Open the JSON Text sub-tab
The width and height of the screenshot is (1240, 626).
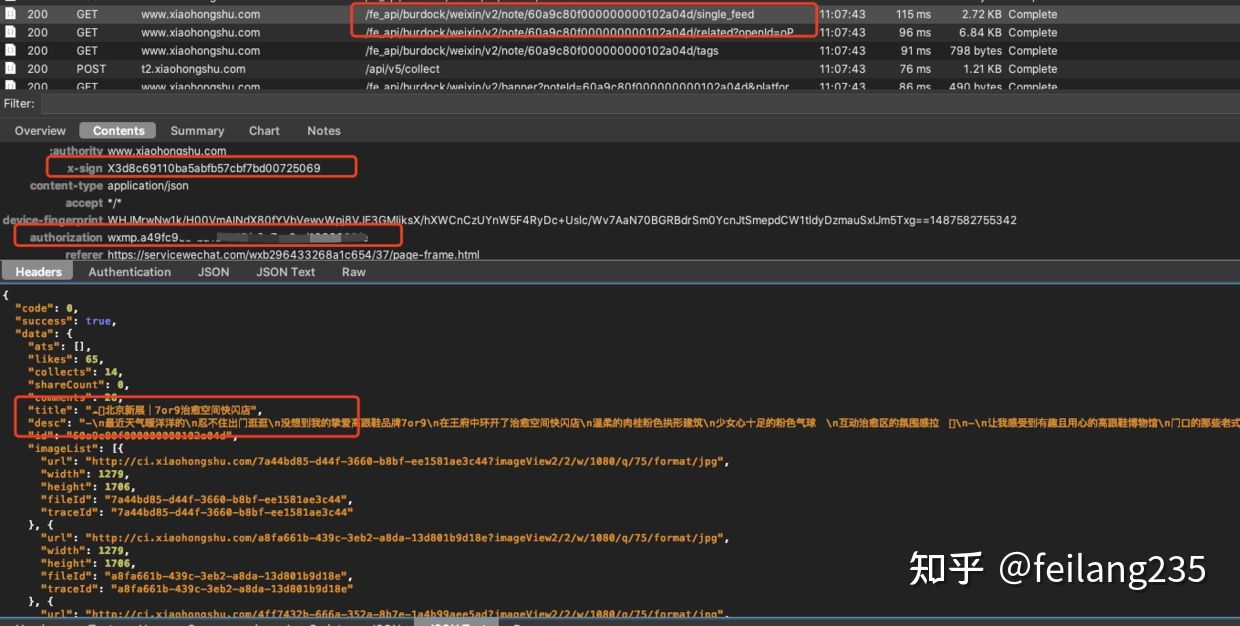(x=285, y=272)
